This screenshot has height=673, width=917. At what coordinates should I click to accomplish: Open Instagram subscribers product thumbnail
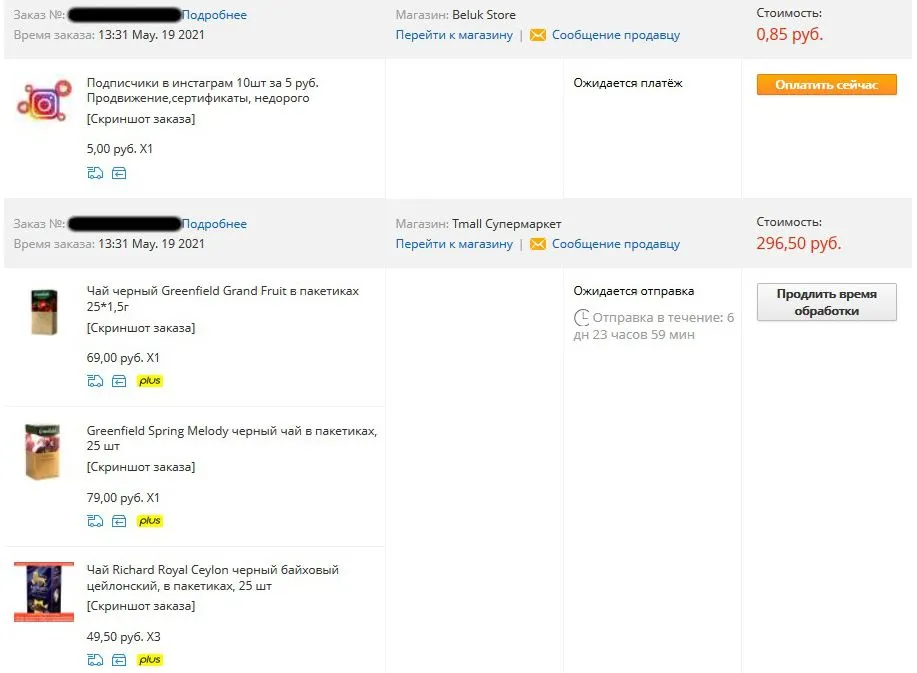(x=44, y=101)
